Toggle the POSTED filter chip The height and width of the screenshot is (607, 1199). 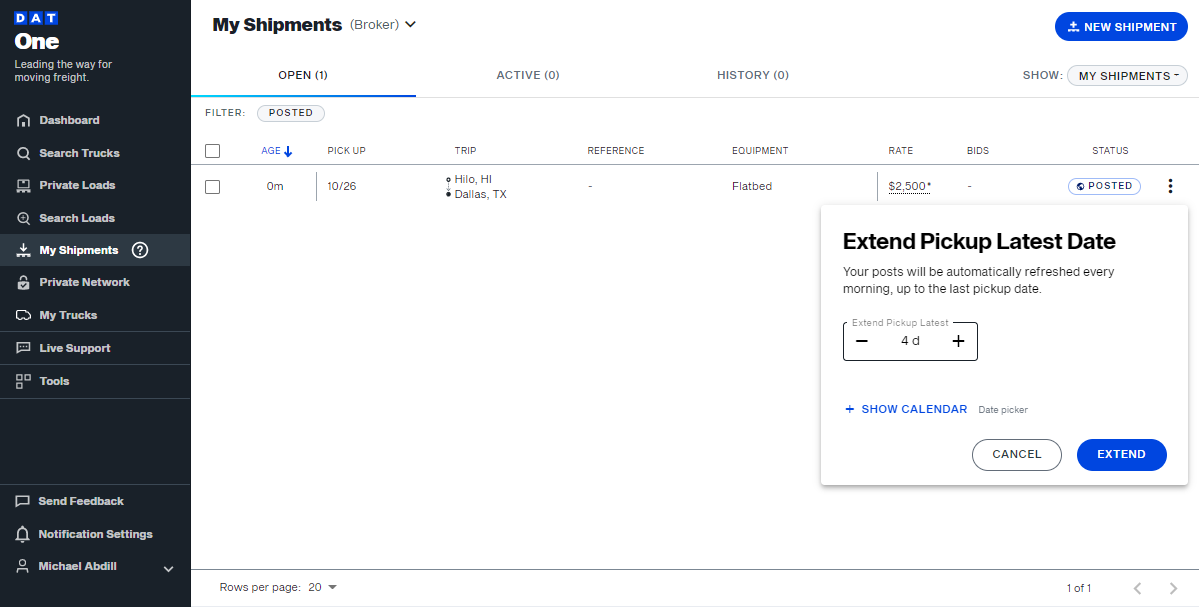tap(290, 113)
